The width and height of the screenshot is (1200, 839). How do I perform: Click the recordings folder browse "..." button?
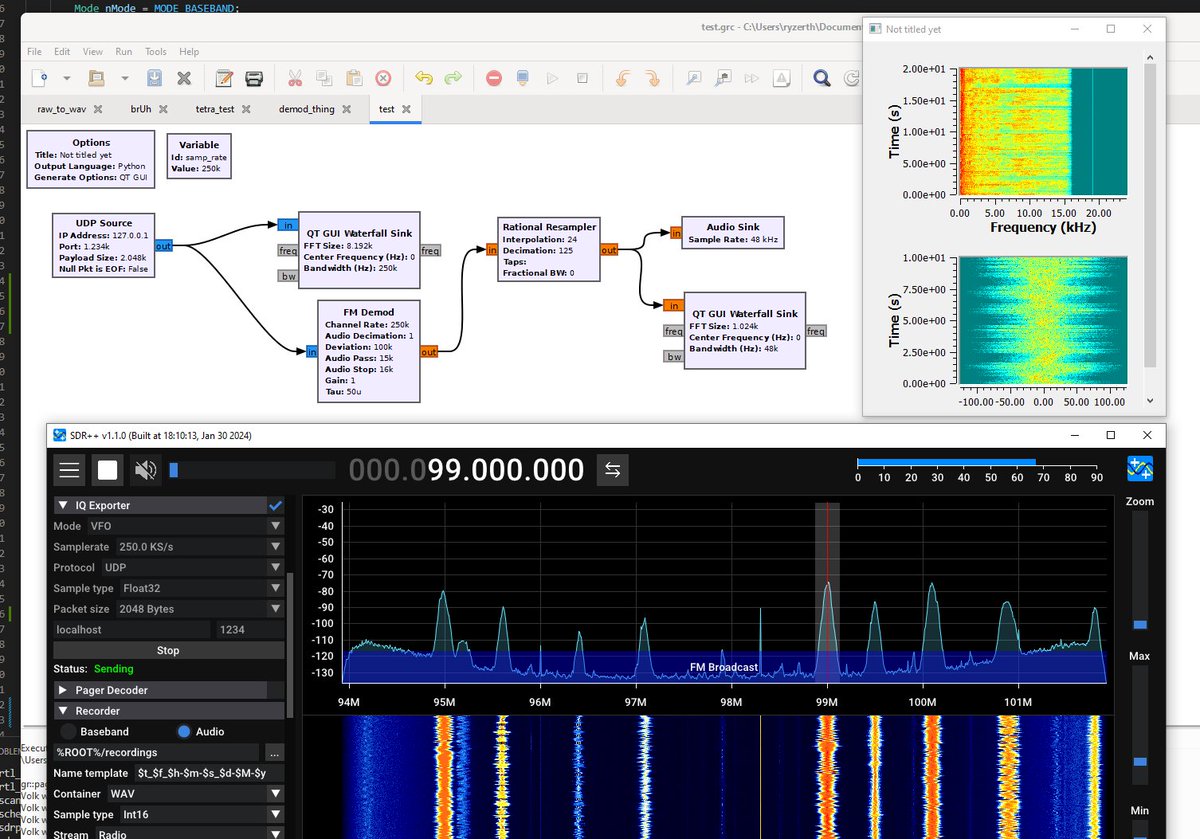[274, 752]
